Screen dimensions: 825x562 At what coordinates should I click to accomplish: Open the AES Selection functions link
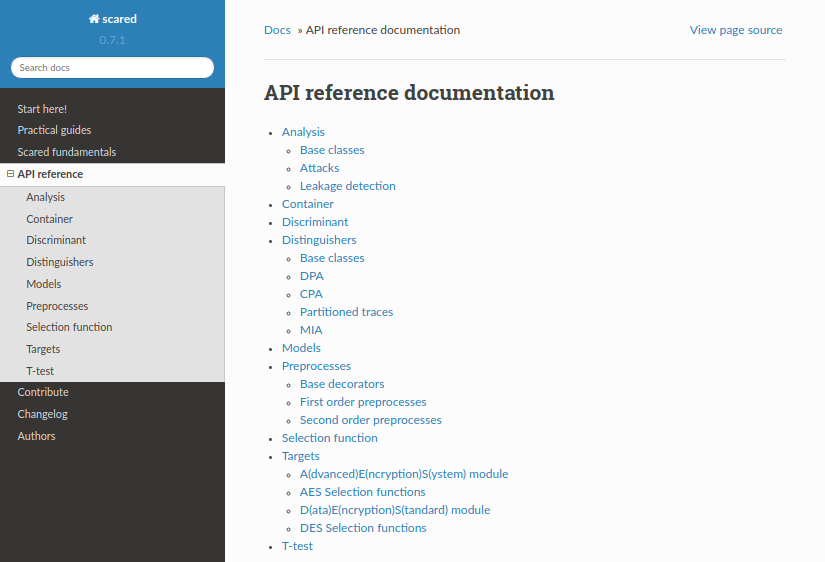pos(363,492)
